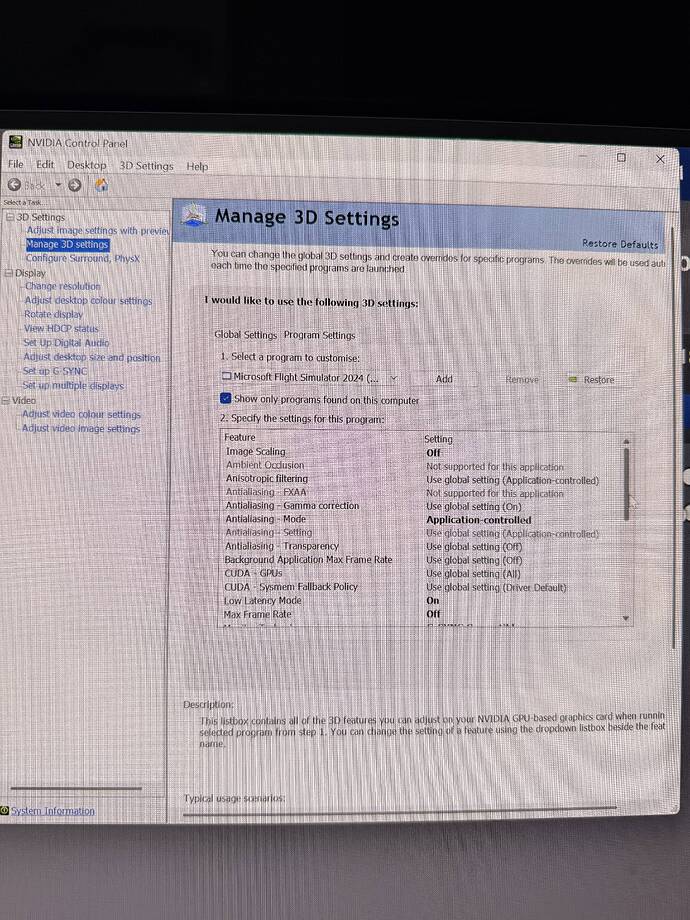
Task: Click the NVIDIA logo in title bar
Action: [16, 142]
